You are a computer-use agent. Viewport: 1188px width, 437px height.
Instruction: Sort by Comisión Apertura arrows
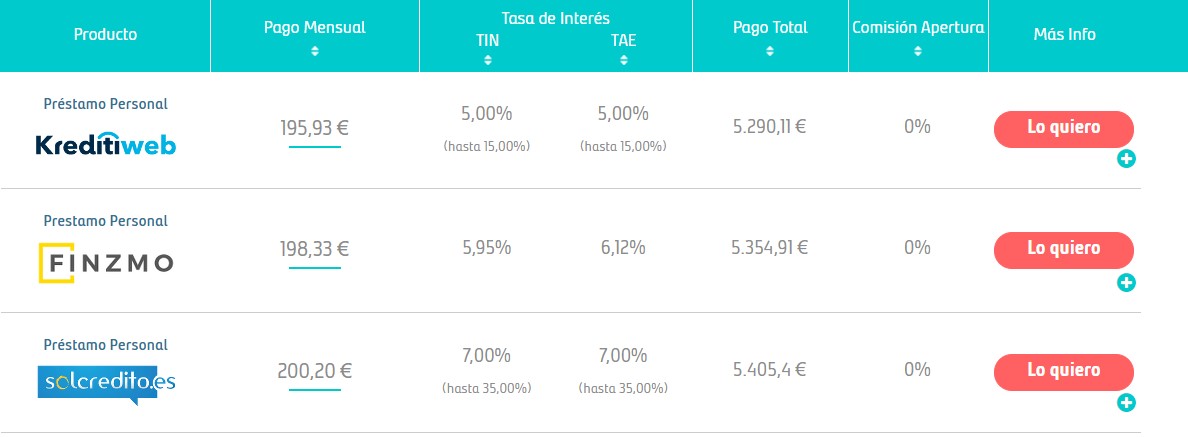[x=918, y=52]
